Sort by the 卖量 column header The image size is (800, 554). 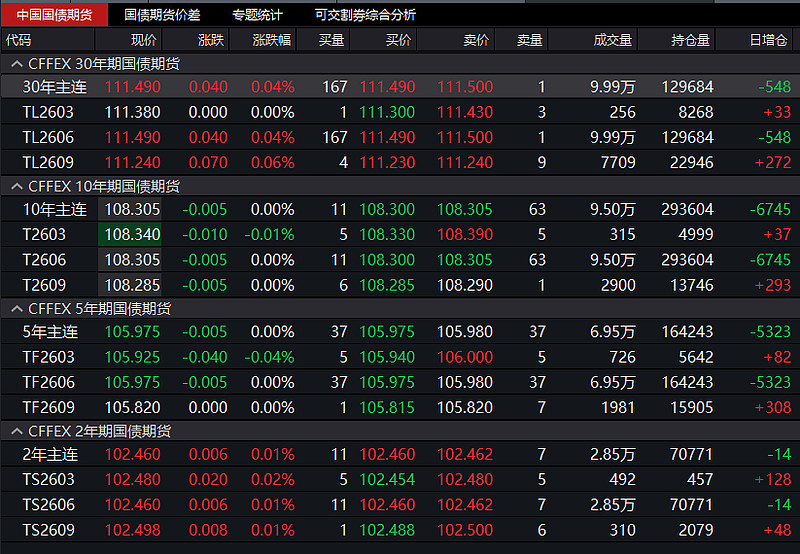(x=521, y=40)
